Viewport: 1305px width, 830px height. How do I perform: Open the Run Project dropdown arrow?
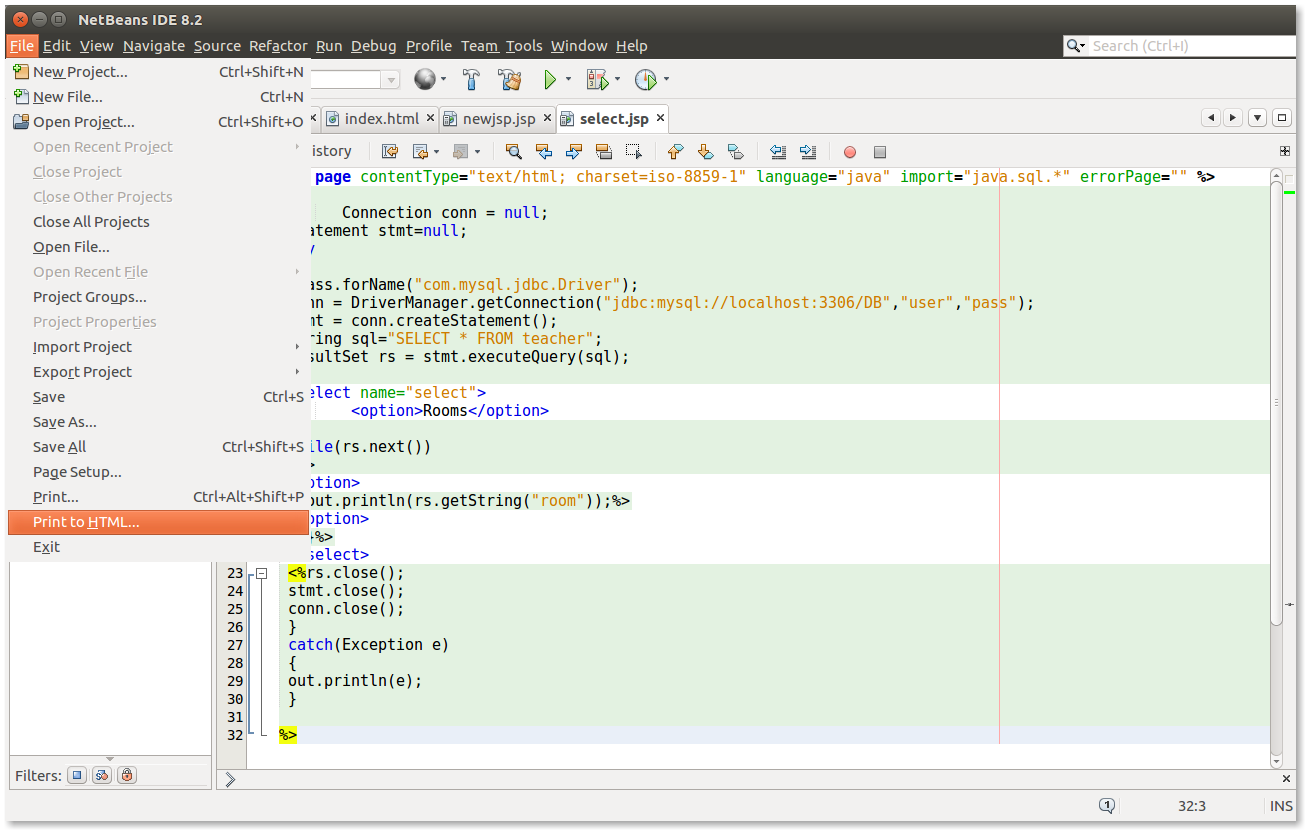click(x=568, y=79)
